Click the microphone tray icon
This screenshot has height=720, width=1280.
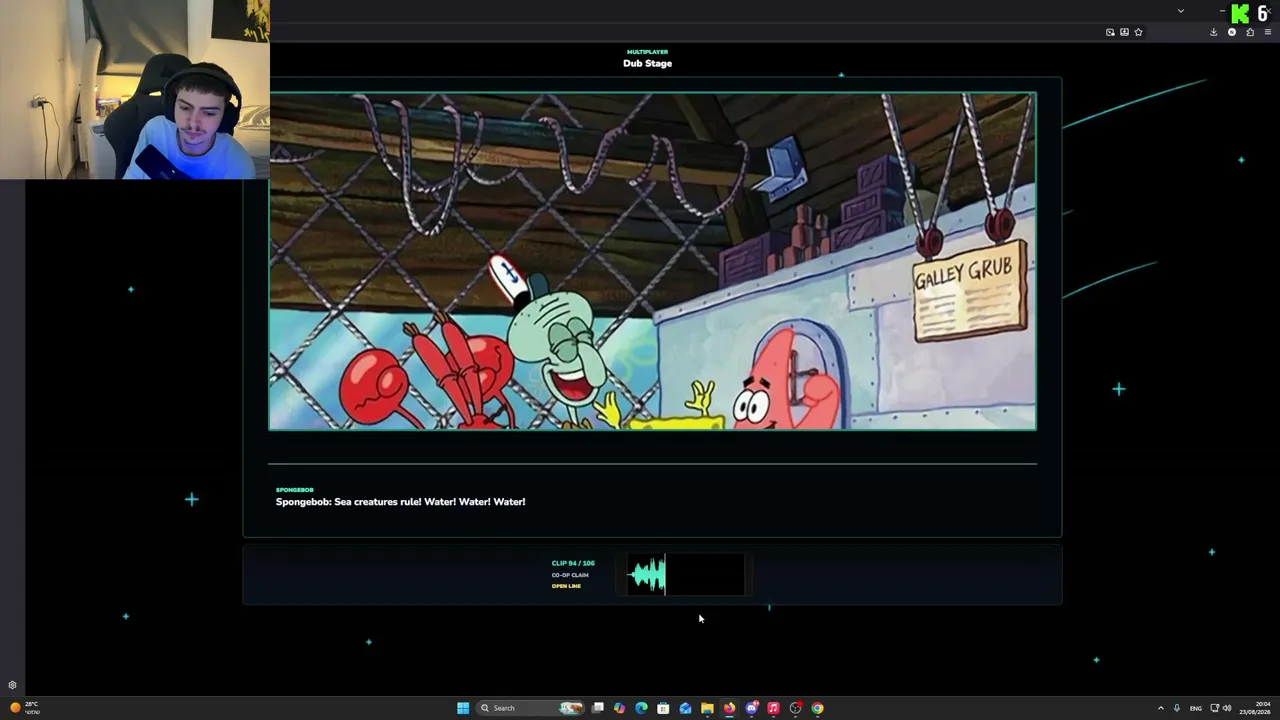(1177, 708)
